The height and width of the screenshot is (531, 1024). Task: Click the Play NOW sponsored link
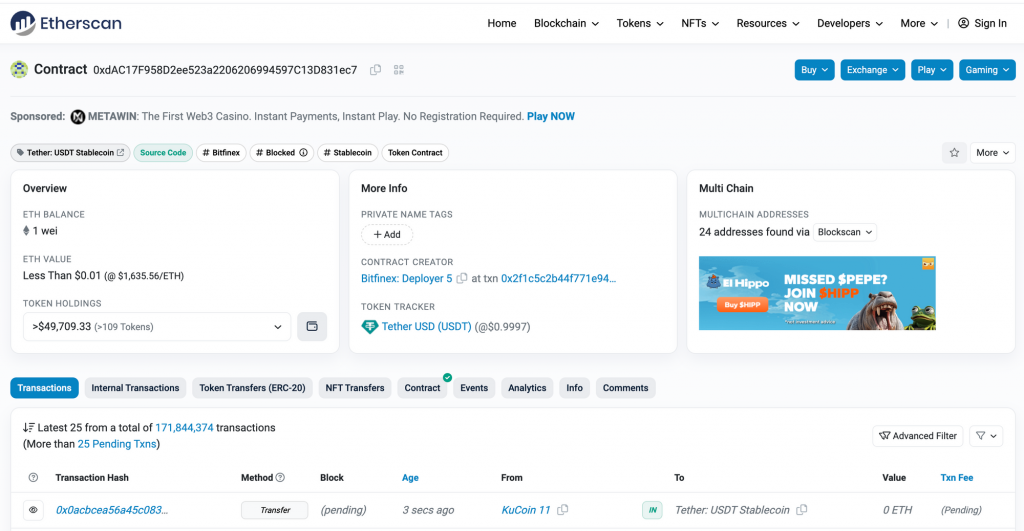coord(551,116)
